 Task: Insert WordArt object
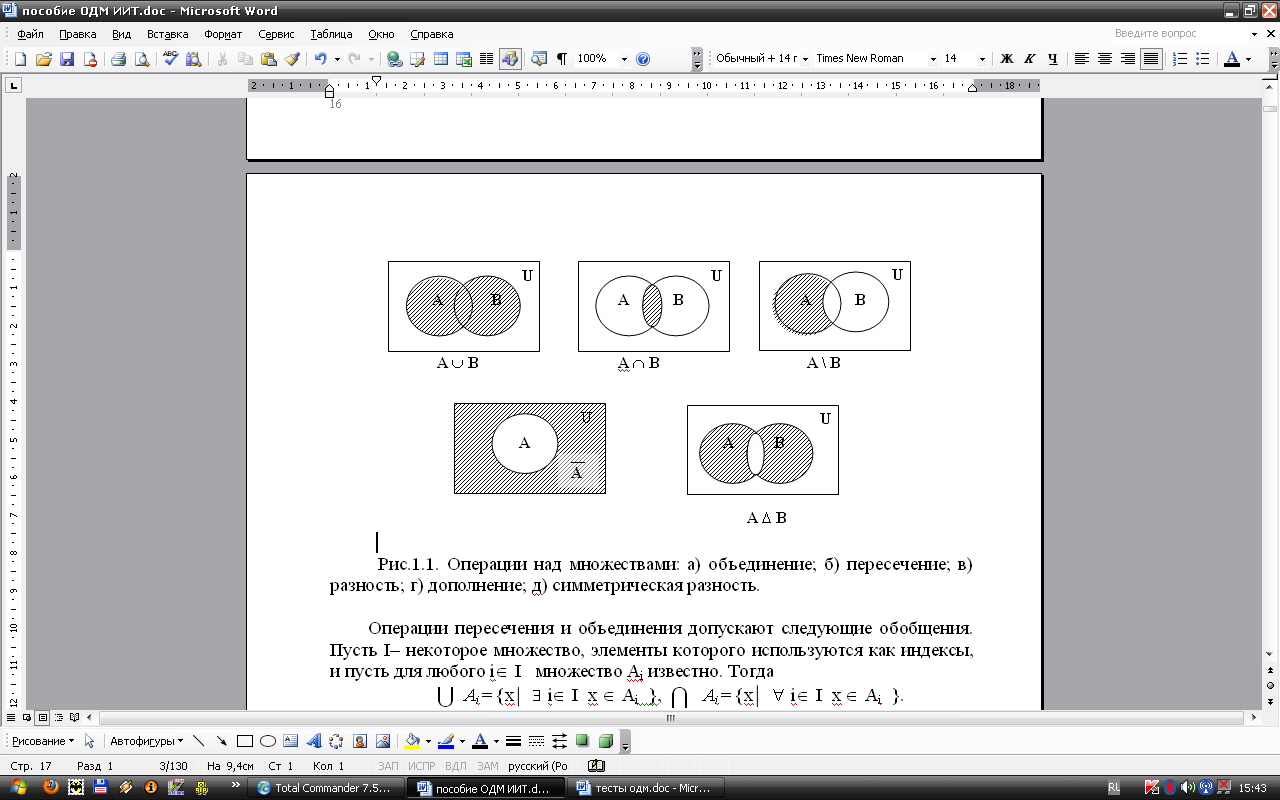[x=313, y=741]
